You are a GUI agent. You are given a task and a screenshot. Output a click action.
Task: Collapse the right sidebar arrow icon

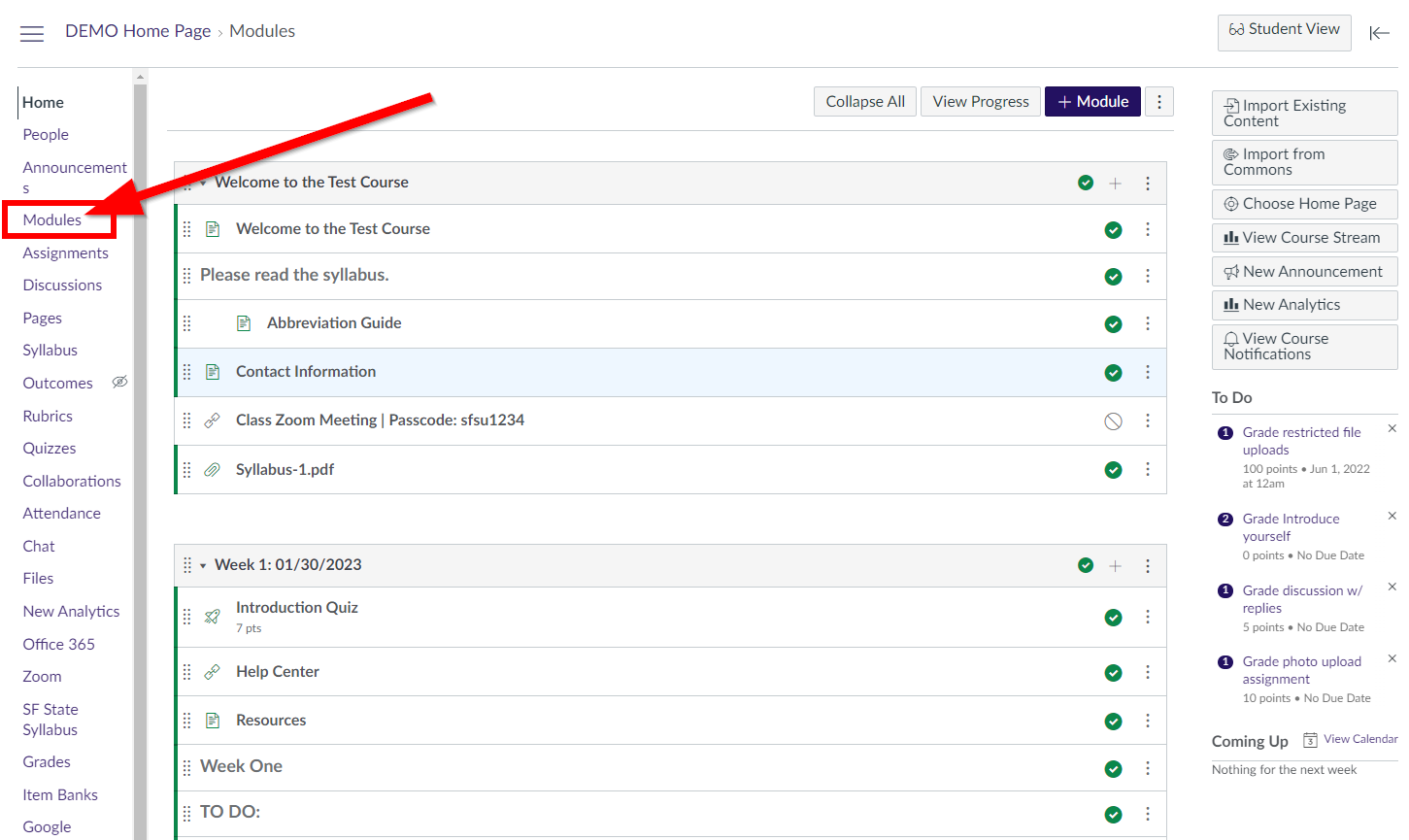1379,33
